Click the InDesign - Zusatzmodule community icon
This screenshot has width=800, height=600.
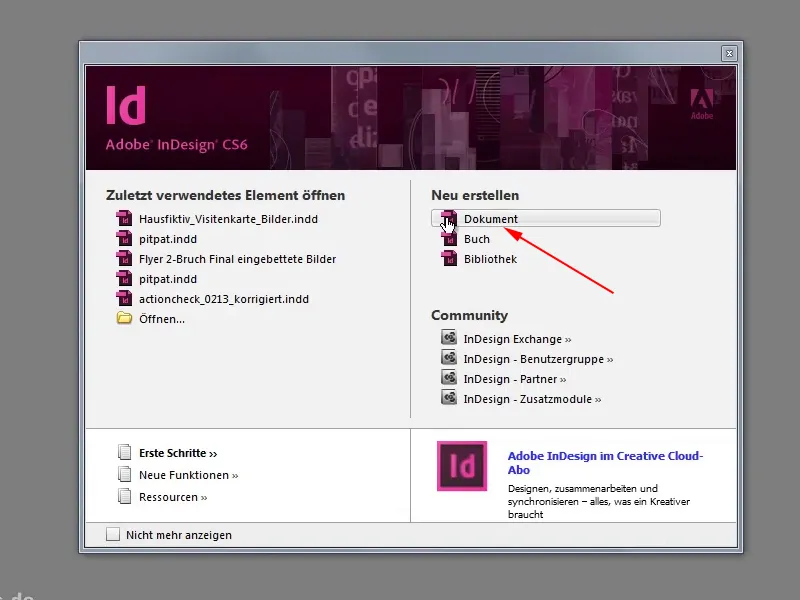[x=449, y=398]
